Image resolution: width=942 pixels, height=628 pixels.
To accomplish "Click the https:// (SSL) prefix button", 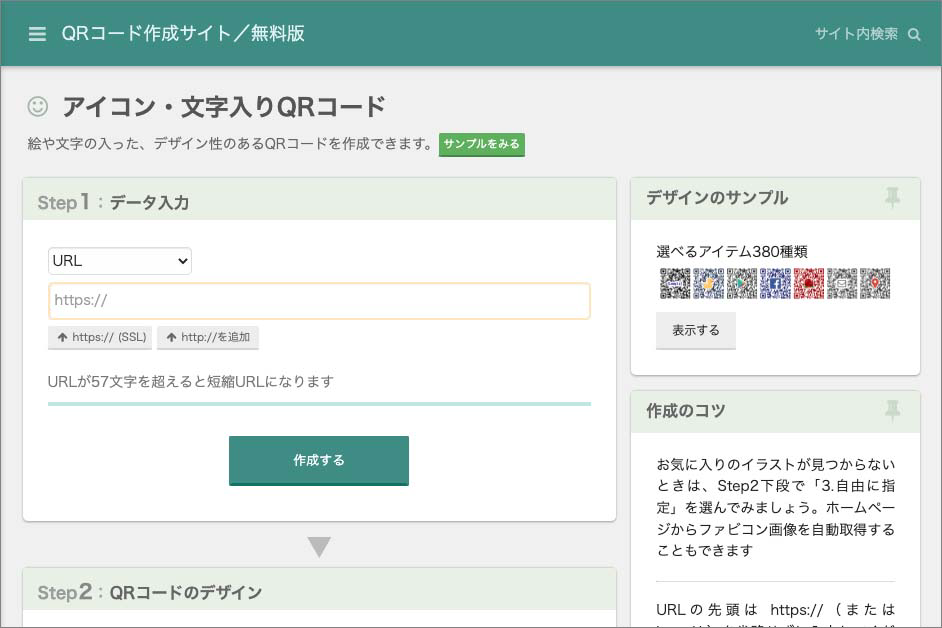I will point(99,337).
